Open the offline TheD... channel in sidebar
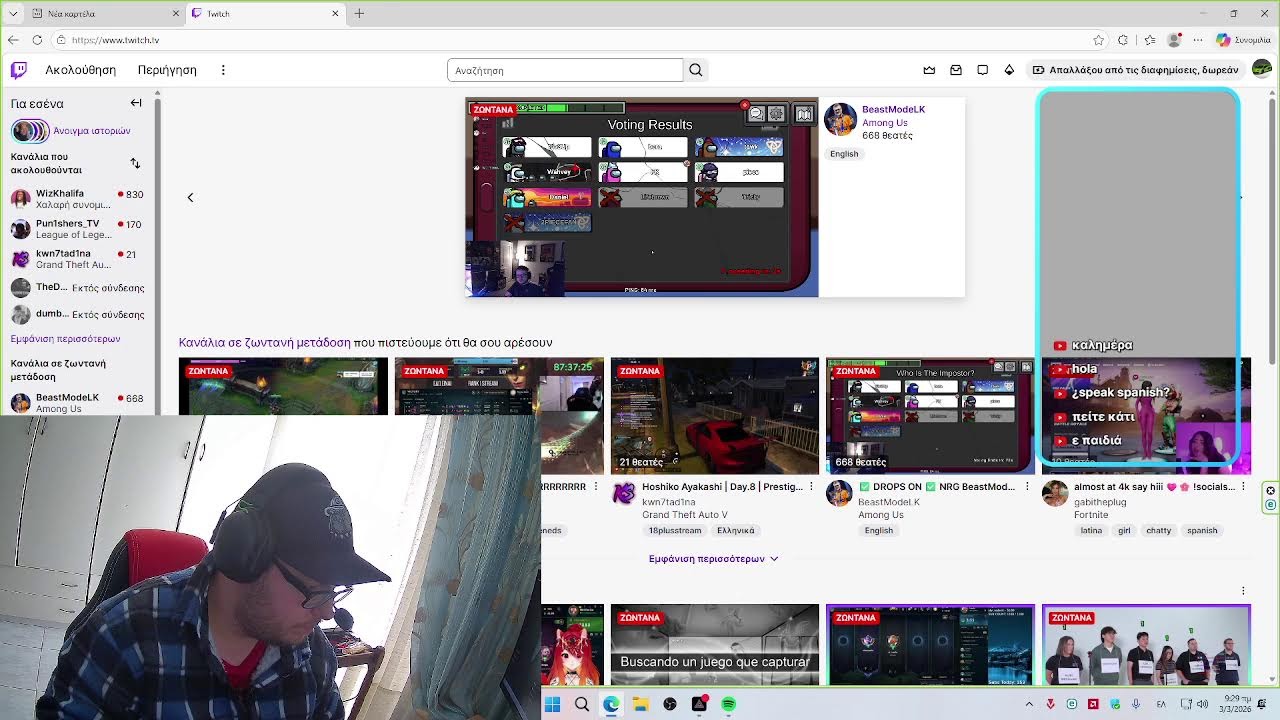This screenshot has height=720, width=1280. click(x=78, y=287)
